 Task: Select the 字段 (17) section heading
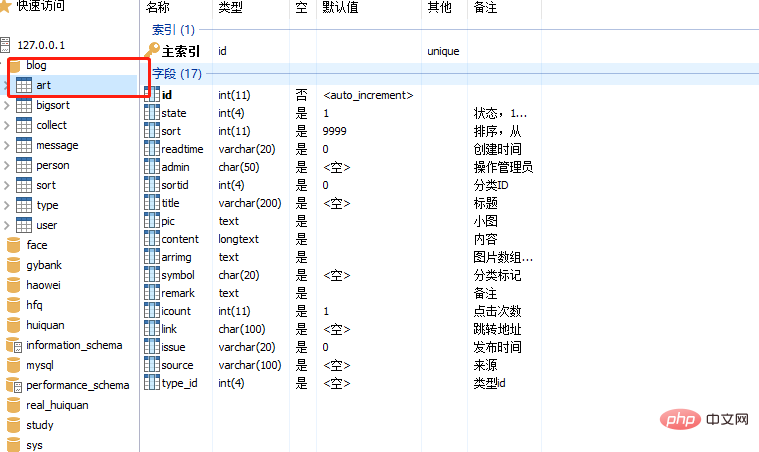(177, 74)
